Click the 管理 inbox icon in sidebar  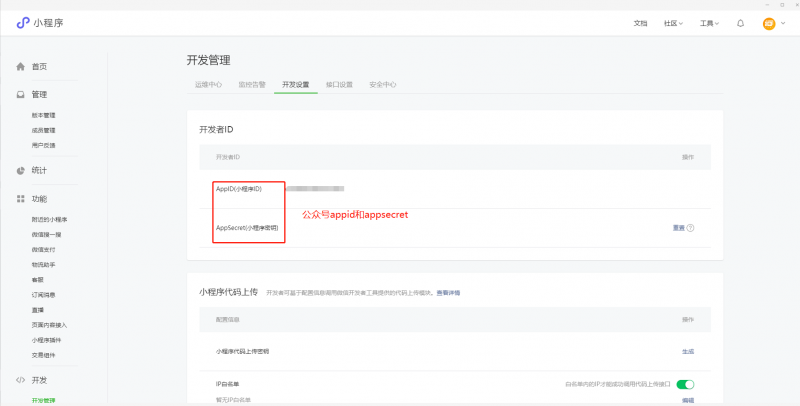click(20, 95)
